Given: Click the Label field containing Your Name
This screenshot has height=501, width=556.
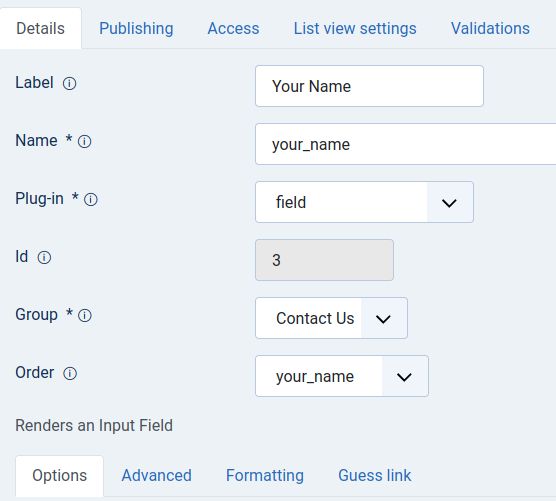Looking at the screenshot, I should click(x=369, y=86).
